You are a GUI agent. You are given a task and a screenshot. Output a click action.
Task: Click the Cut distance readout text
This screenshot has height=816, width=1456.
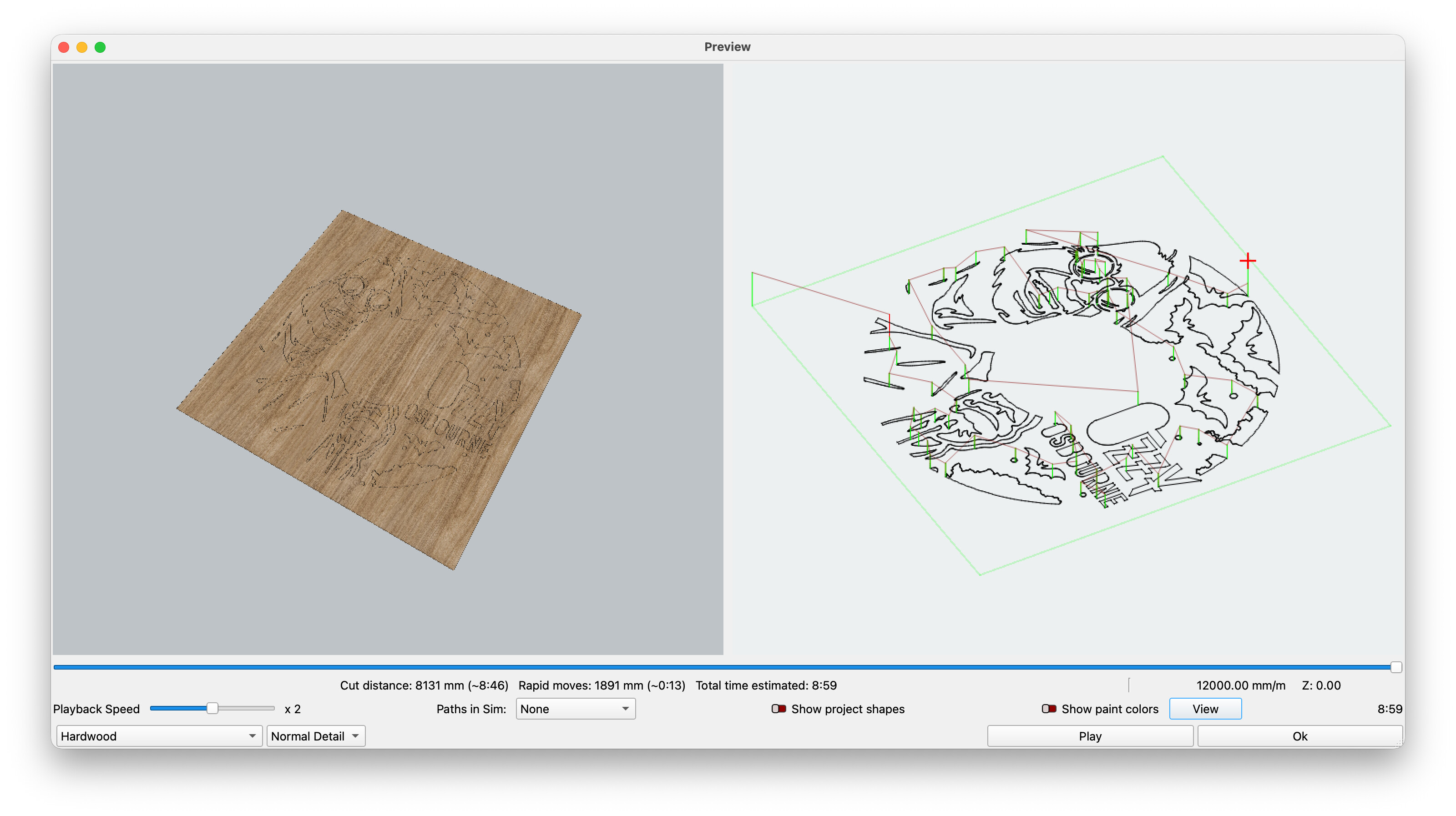click(424, 685)
